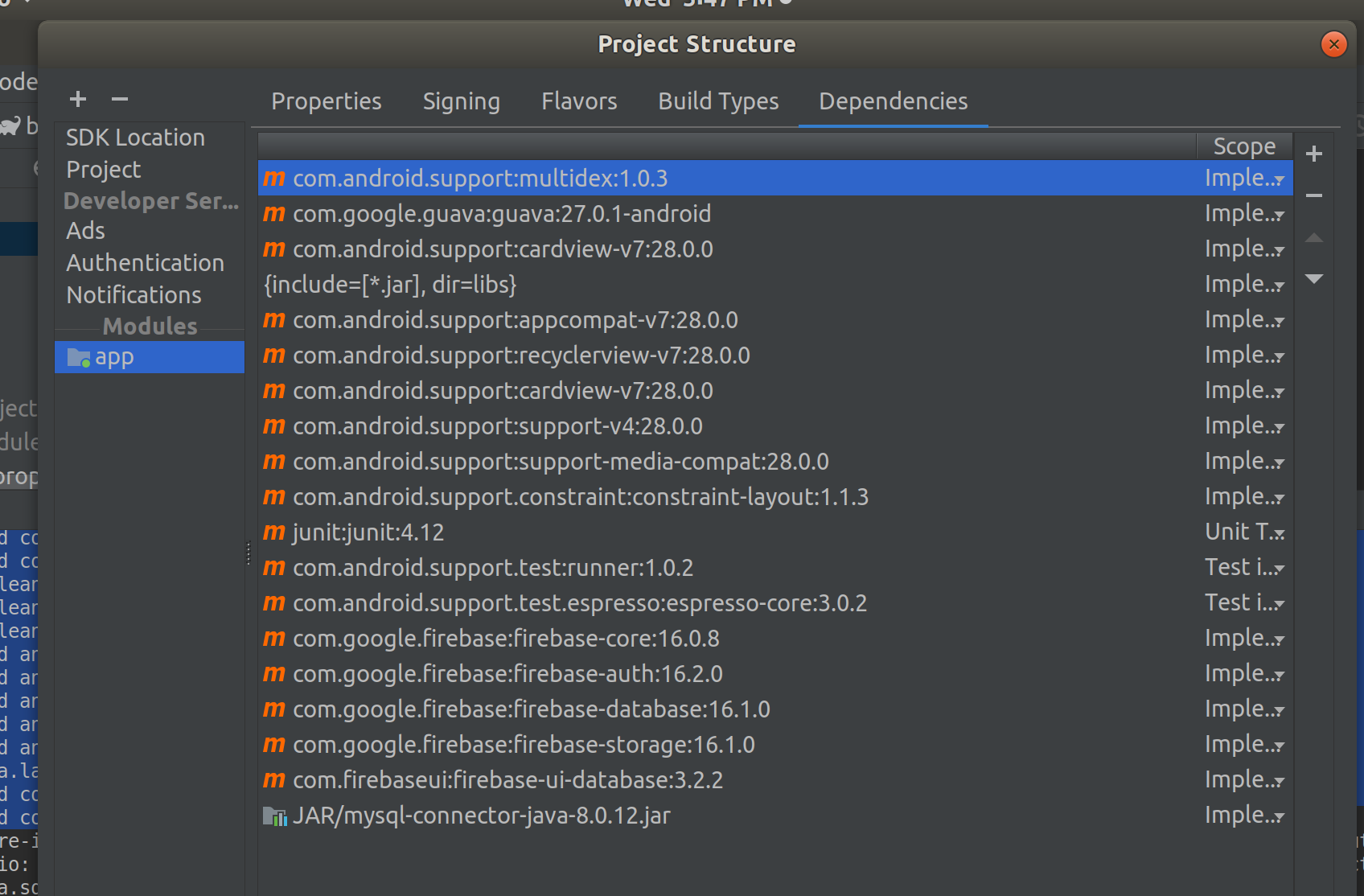Switch to the Flavors tab
The width and height of the screenshot is (1364, 896).
point(579,101)
